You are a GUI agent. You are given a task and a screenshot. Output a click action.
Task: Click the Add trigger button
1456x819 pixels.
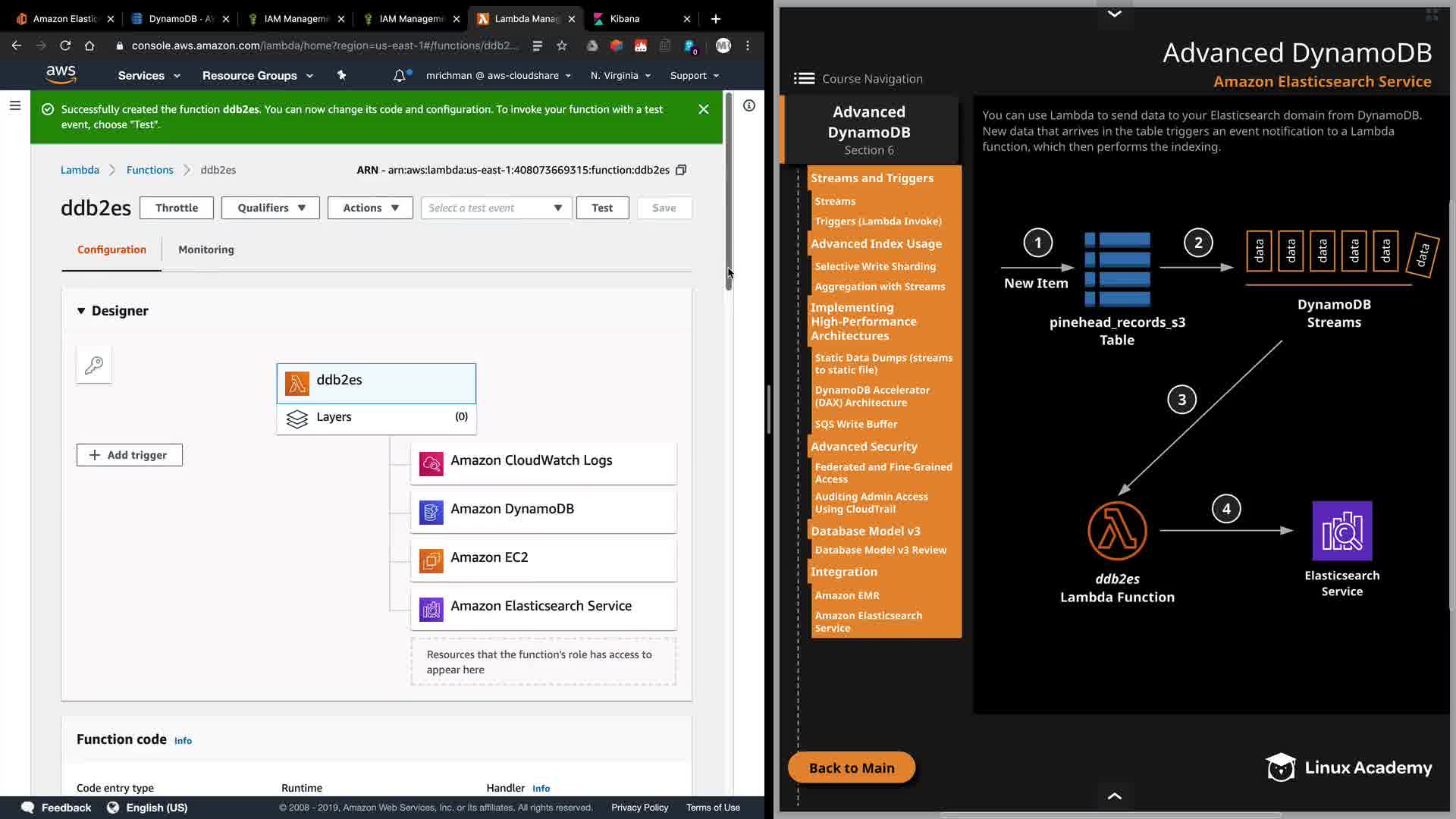[130, 455]
